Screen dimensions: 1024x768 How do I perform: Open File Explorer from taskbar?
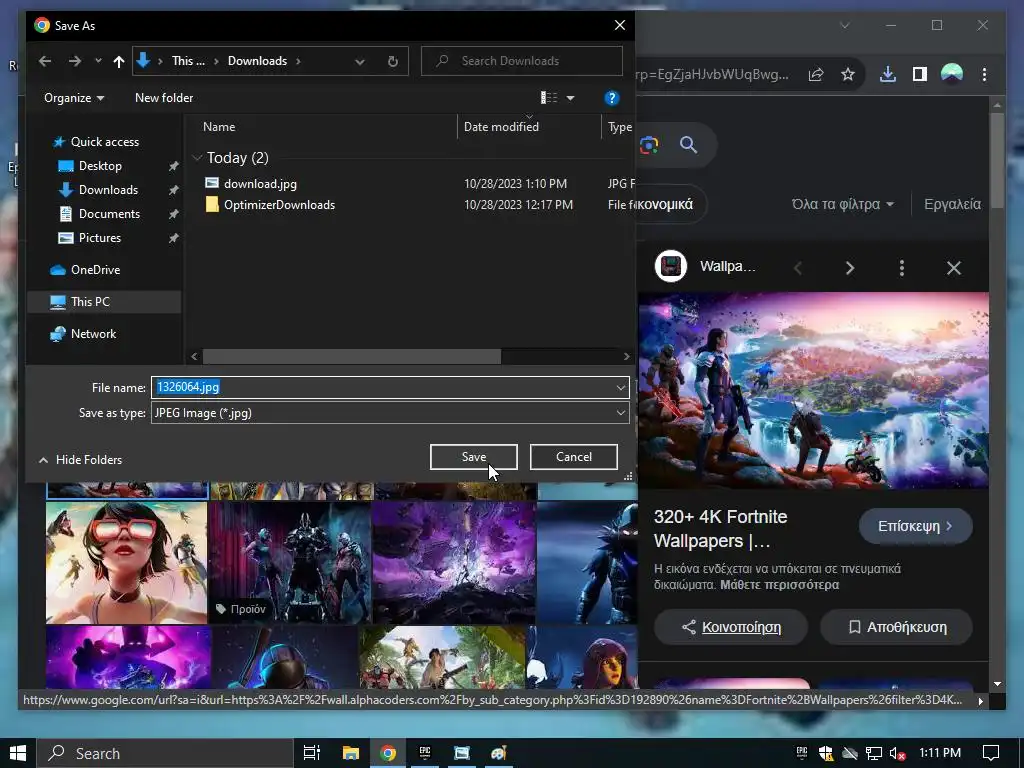tap(351, 753)
